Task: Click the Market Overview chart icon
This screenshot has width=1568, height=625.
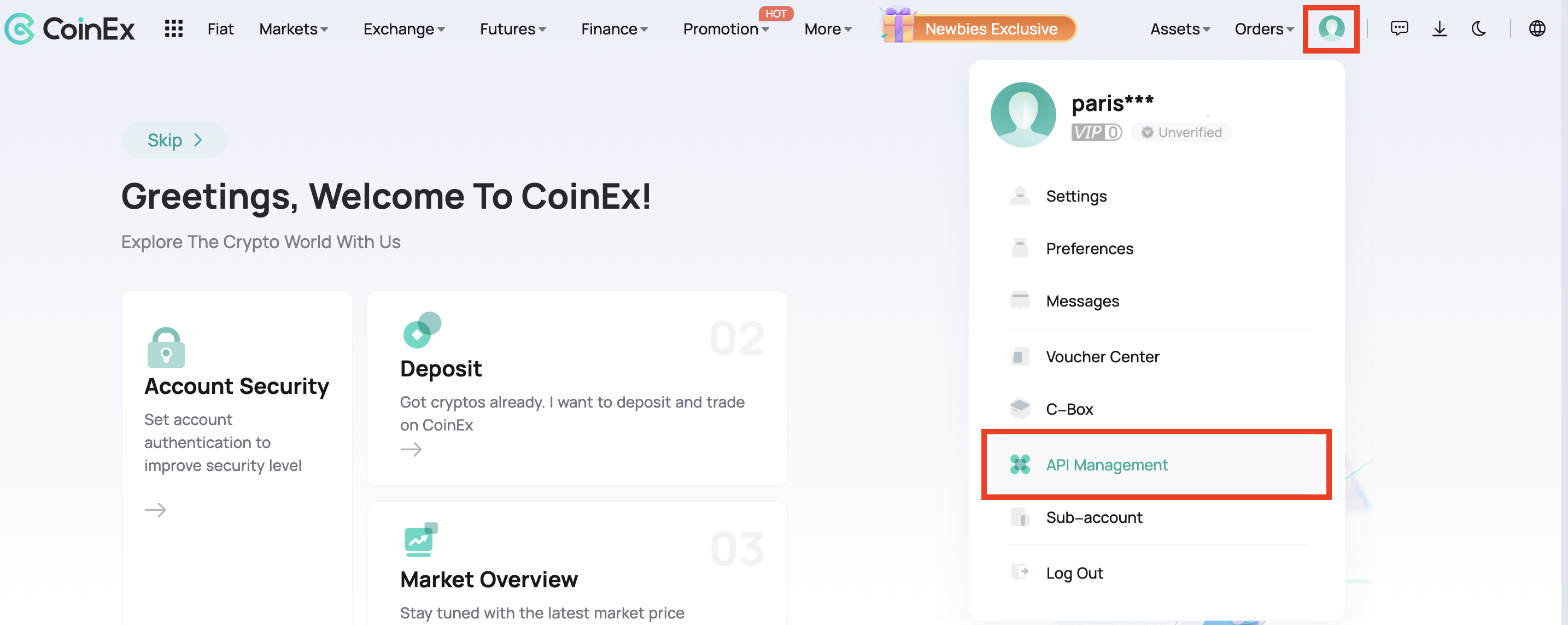Action: pos(420,539)
